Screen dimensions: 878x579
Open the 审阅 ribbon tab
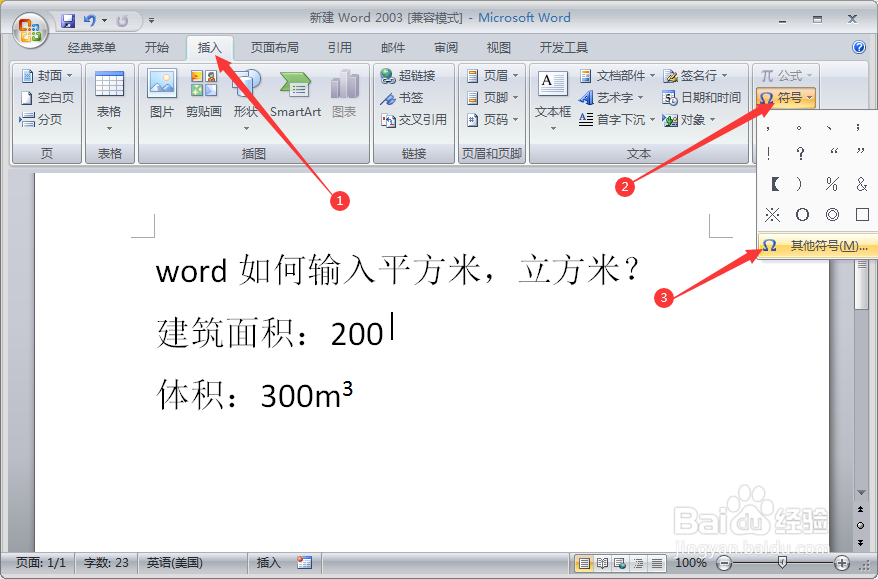pyautogui.click(x=445, y=46)
